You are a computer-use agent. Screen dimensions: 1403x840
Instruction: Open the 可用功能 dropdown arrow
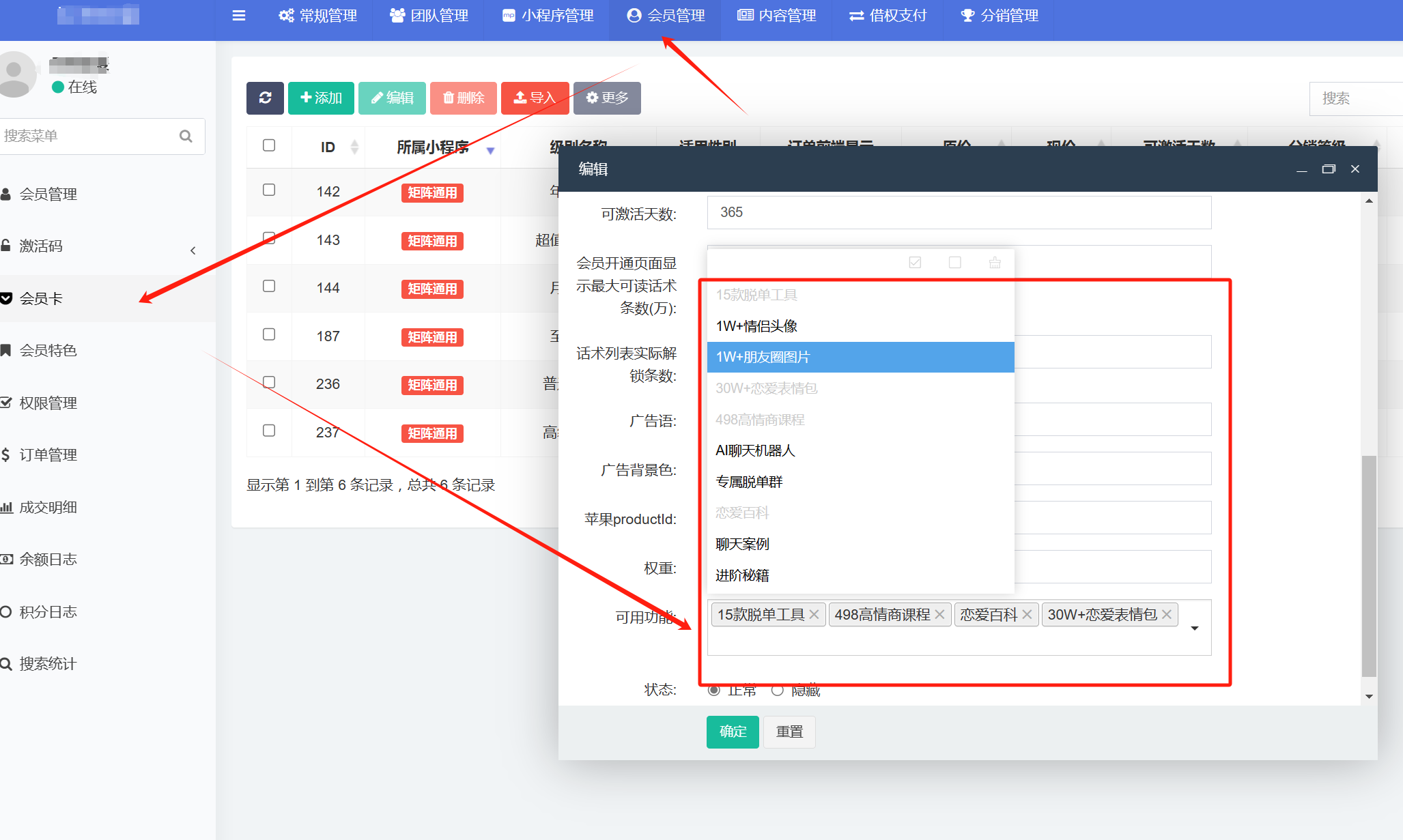[1195, 628]
